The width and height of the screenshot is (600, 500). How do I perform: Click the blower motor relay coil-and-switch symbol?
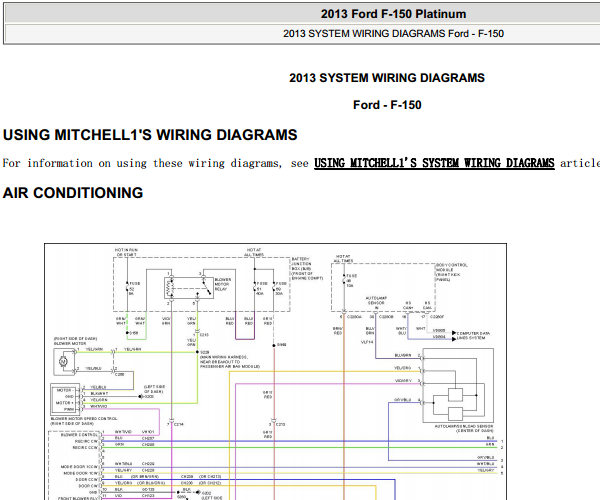[x=189, y=288]
